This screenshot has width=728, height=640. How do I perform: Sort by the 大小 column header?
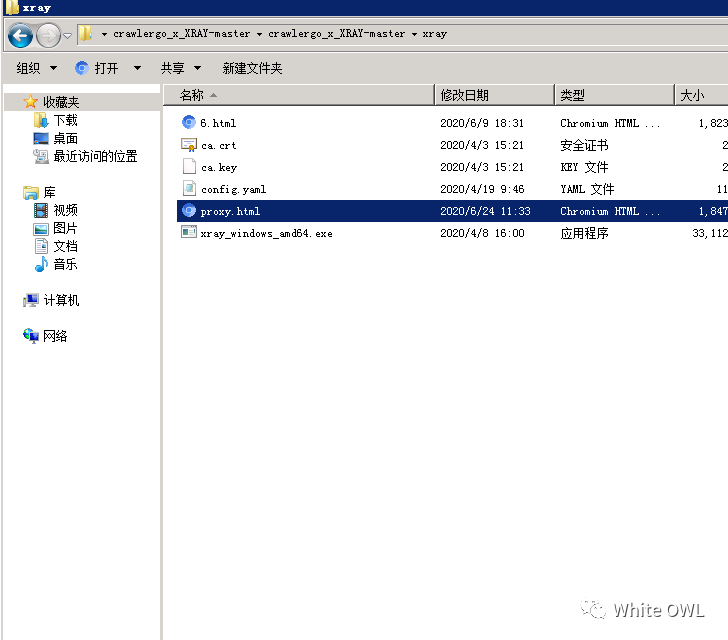click(702, 95)
